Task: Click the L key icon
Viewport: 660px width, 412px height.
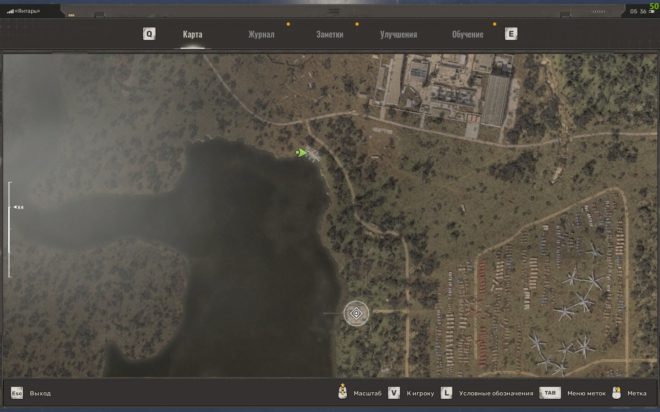Action: pyautogui.click(x=447, y=393)
